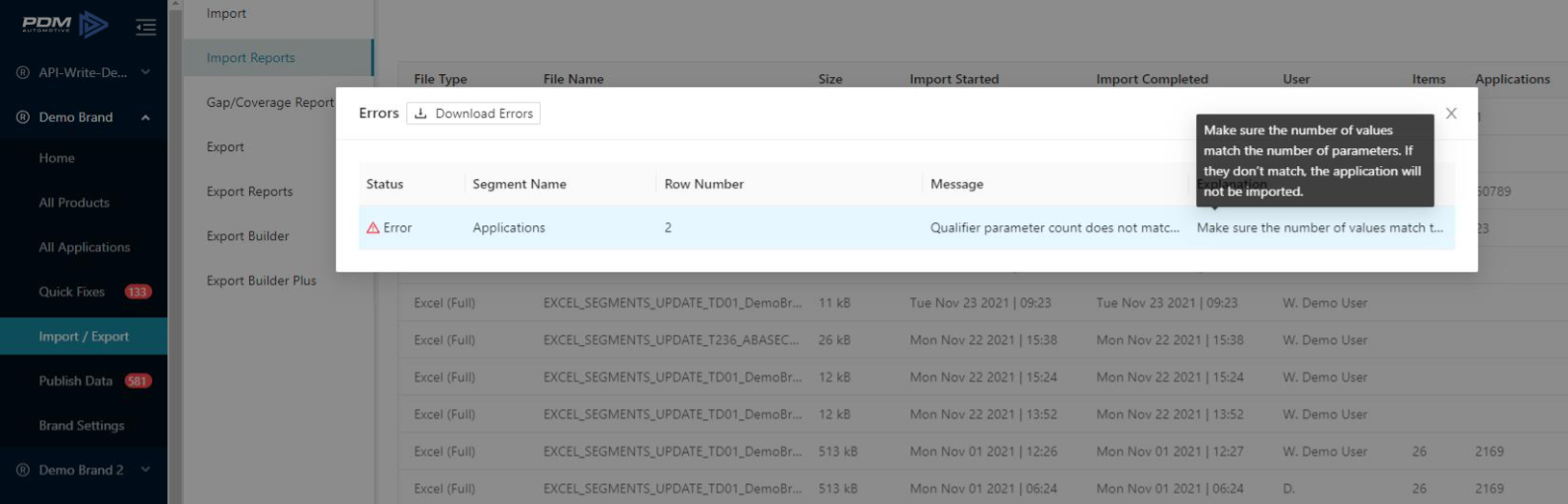Open the Export Reports submenu item
This screenshot has height=504, width=1568.
[x=249, y=191]
